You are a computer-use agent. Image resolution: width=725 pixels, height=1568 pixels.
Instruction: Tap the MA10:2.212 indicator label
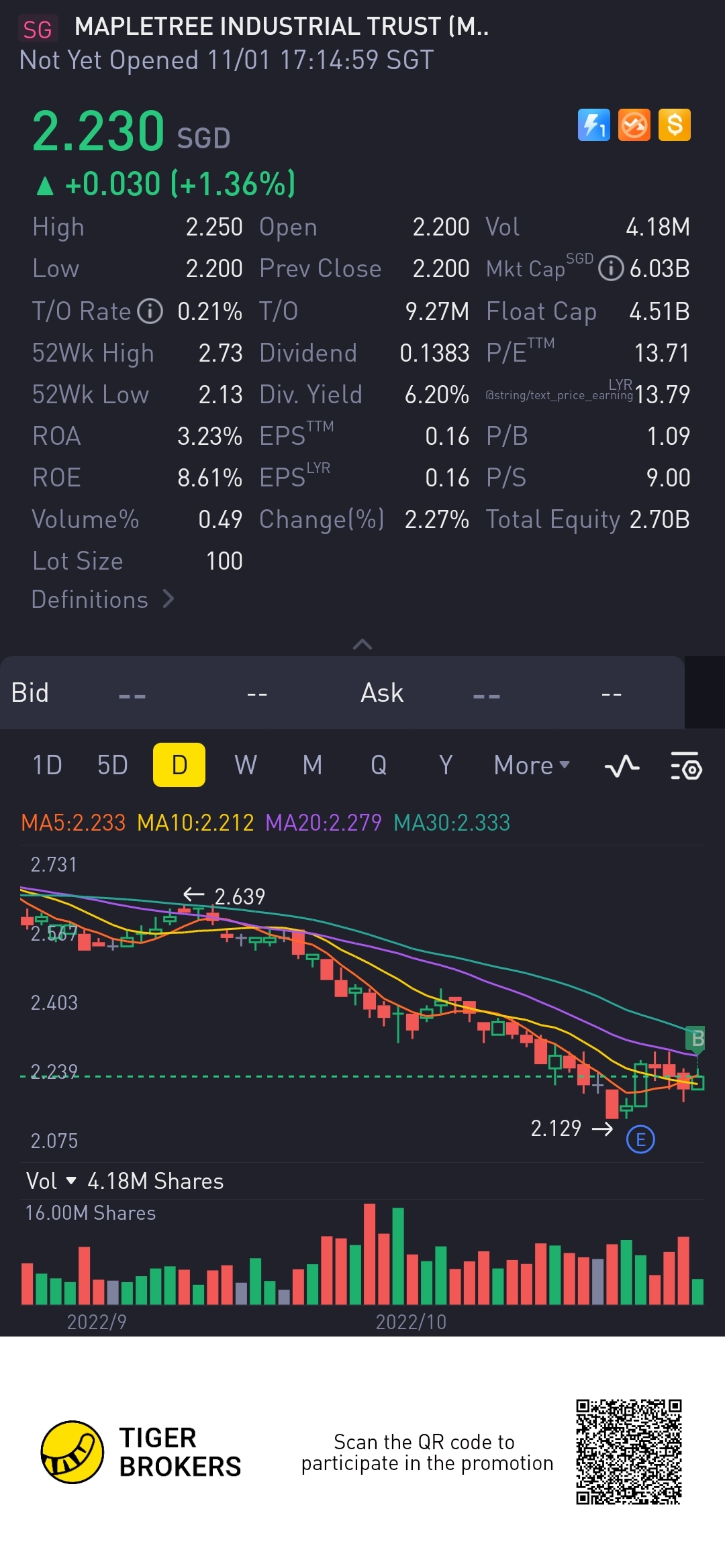point(195,823)
